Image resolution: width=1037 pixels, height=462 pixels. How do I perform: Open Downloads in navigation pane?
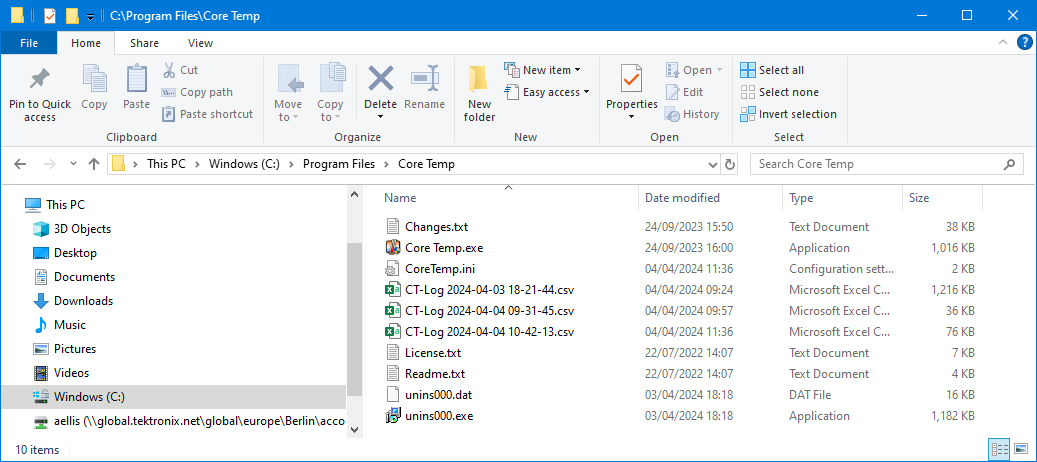[x=83, y=301]
